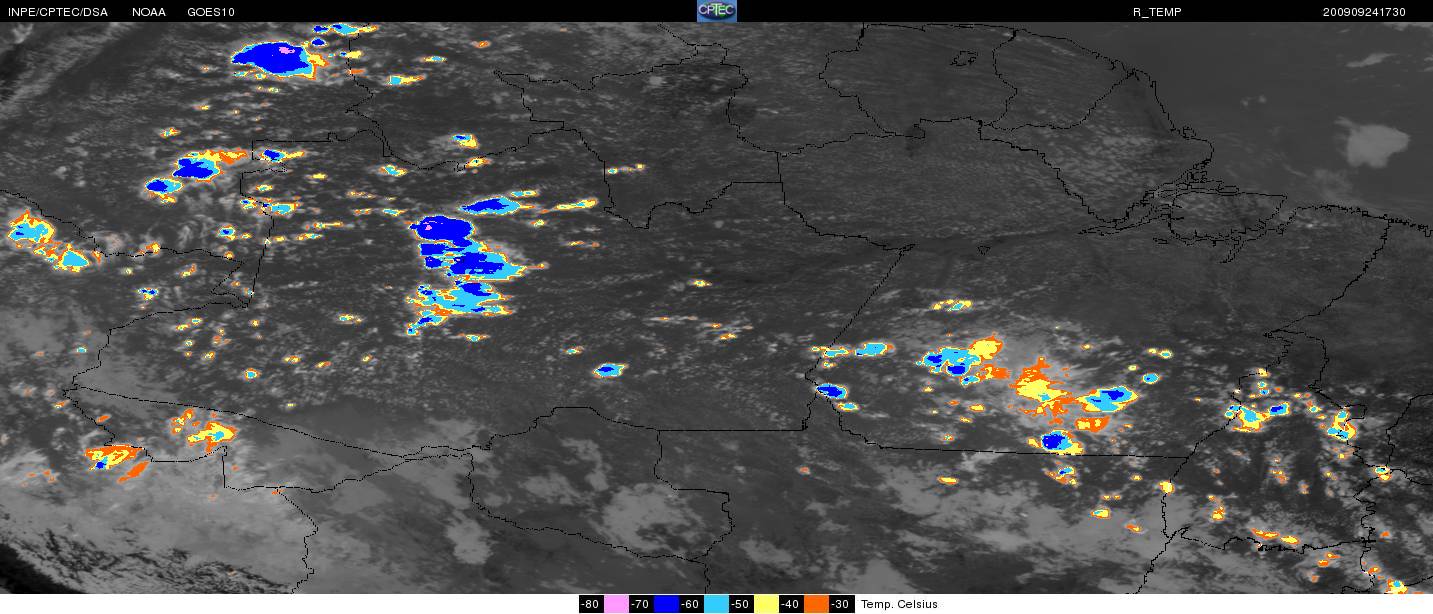This screenshot has width=1433, height=614.
Task: Click the orange legend color swatch
Action: (816, 604)
